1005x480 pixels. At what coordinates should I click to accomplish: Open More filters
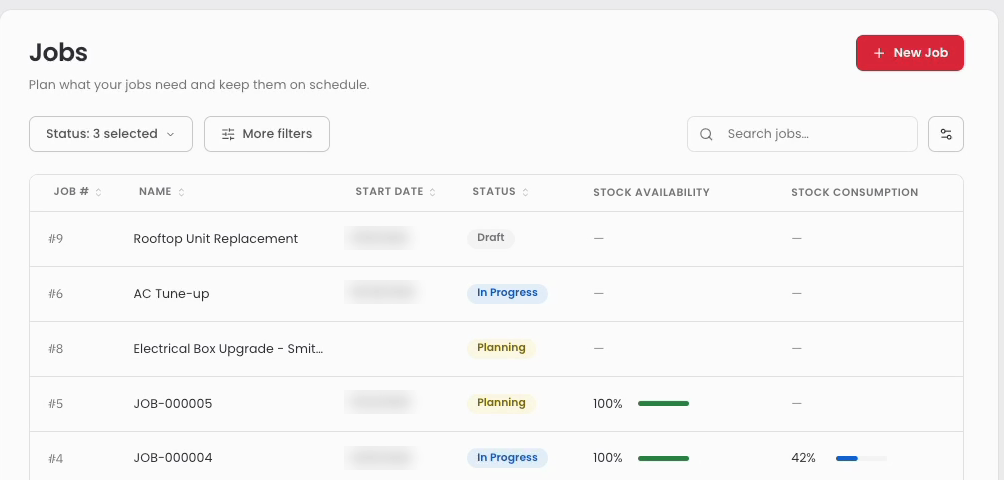tap(267, 134)
